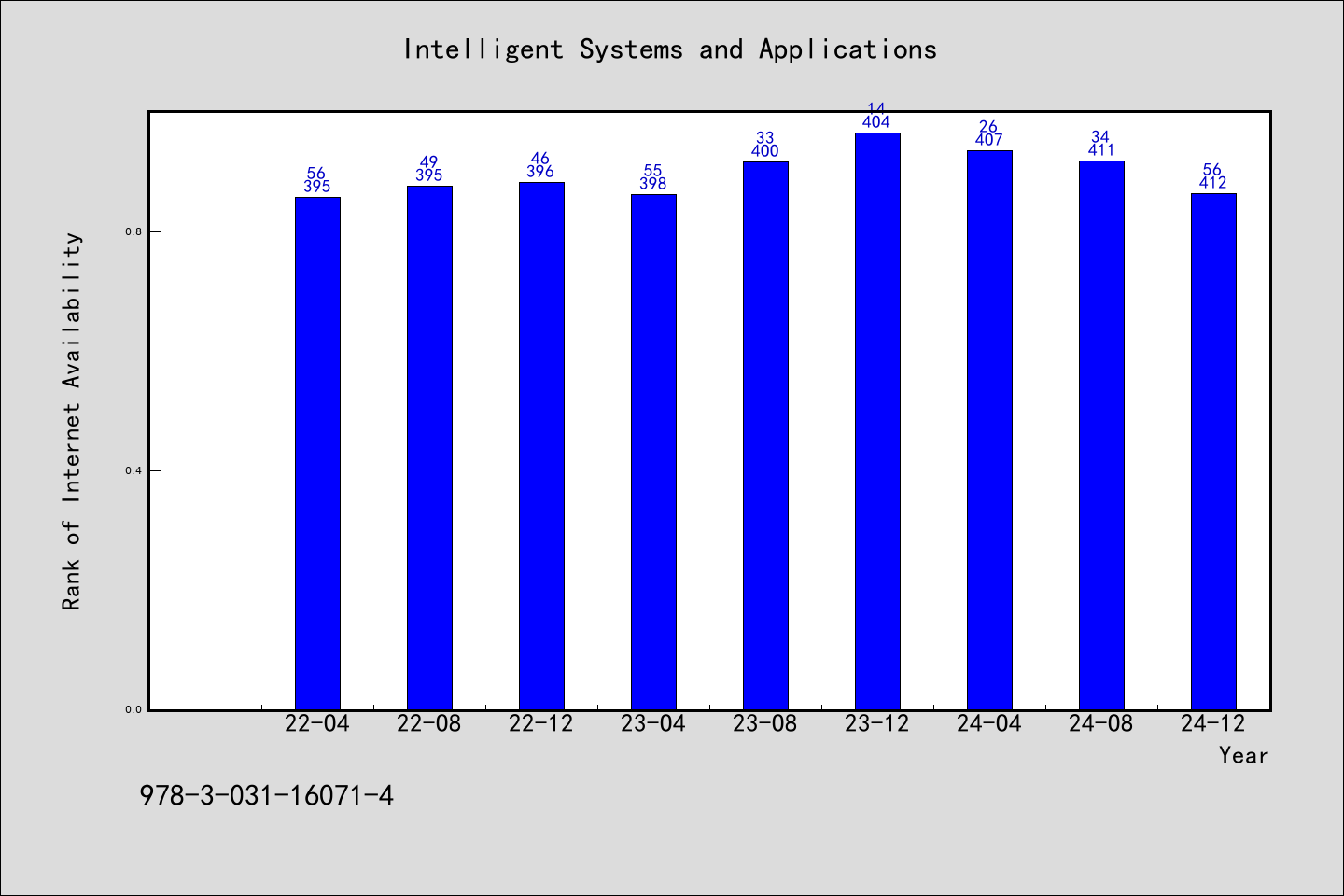Screen dimensions: 1344x896
Task: Click the rank 34 above the 24-08 bar
Action: coord(1100,137)
